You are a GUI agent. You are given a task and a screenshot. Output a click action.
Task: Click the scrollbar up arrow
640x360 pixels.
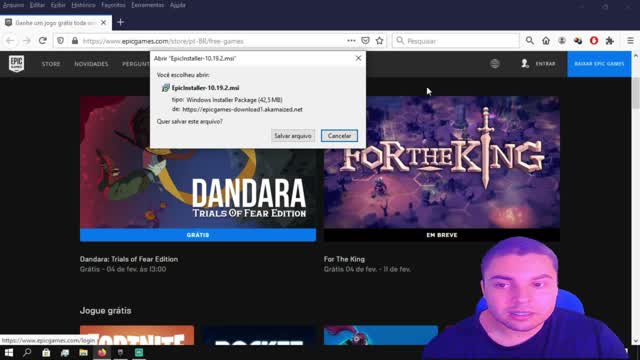pyautogui.click(x=636, y=56)
